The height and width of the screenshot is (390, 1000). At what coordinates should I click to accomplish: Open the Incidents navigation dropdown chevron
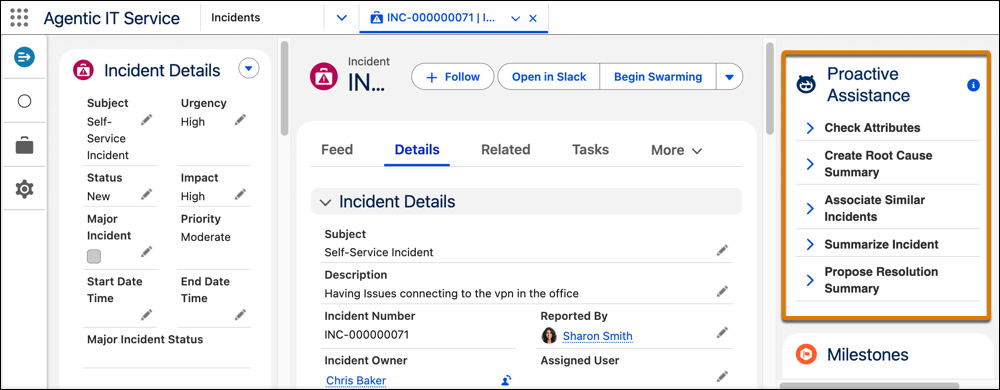pos(342,18)
